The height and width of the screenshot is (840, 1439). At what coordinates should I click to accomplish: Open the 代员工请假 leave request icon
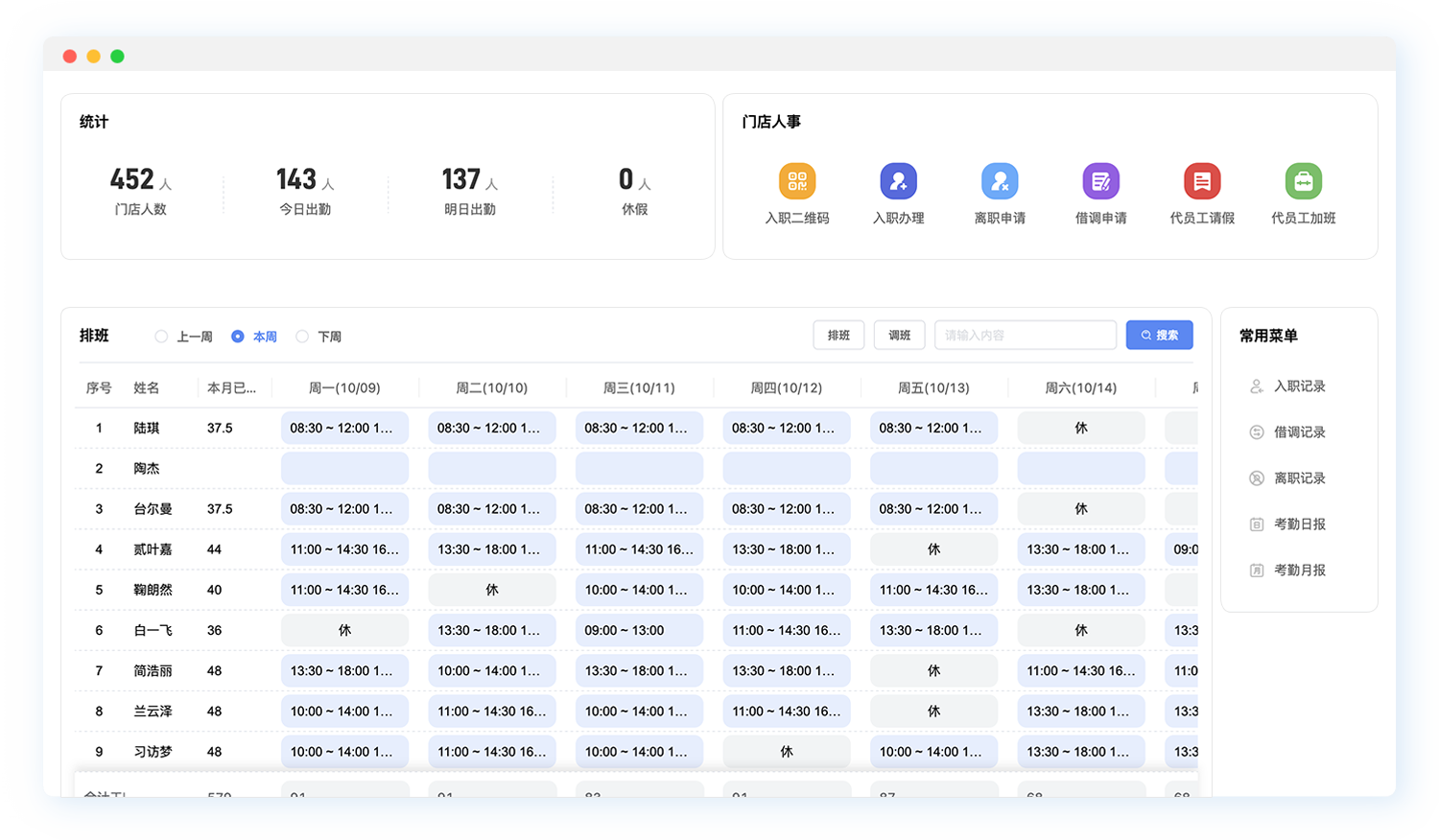pos(1202,181)
